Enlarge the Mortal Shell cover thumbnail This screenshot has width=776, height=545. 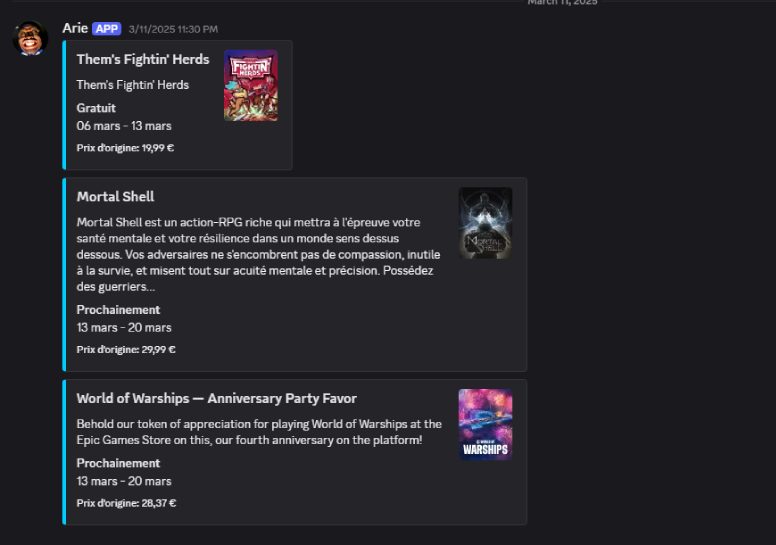485,223
